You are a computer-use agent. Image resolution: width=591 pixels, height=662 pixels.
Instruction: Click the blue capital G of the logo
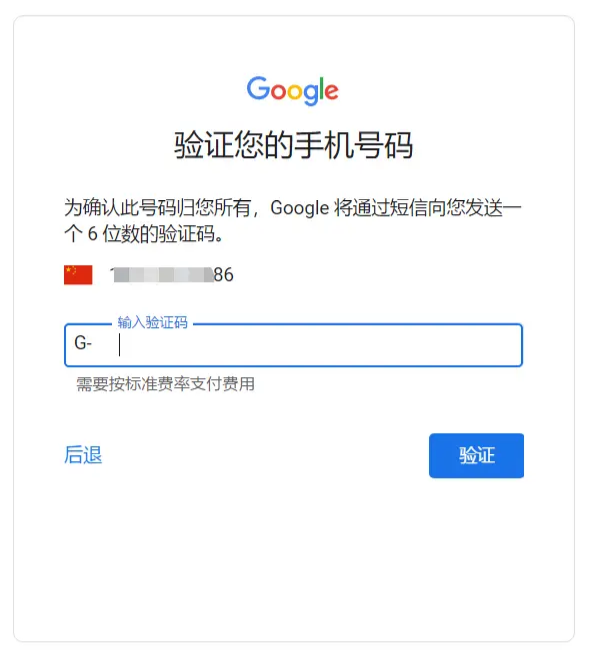(258, 88)
